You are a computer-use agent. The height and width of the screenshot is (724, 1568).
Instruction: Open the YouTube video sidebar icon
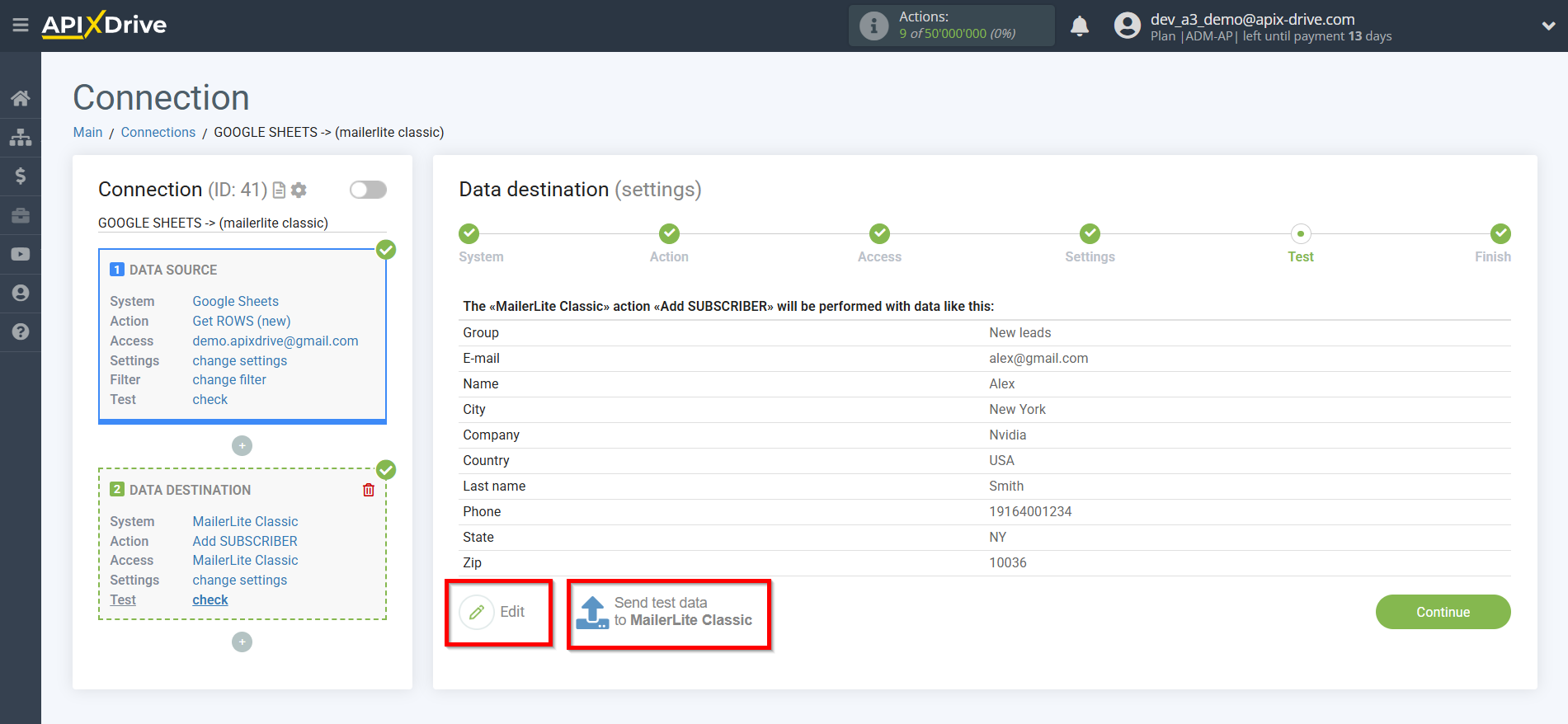(21, 254)
